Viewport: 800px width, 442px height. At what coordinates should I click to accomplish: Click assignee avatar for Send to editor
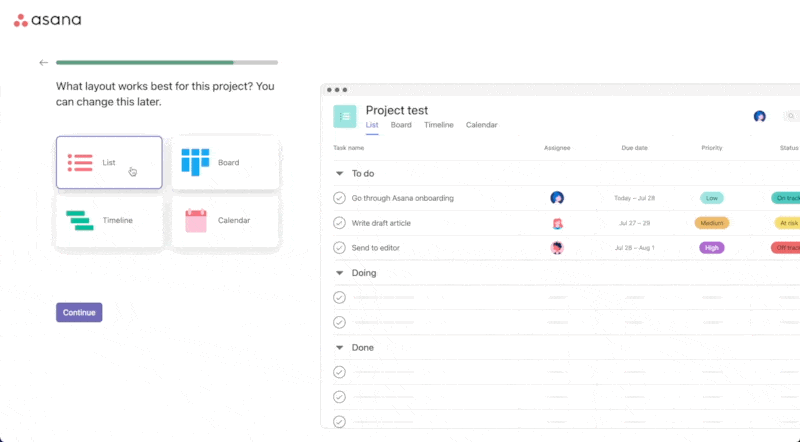point(557,248)
